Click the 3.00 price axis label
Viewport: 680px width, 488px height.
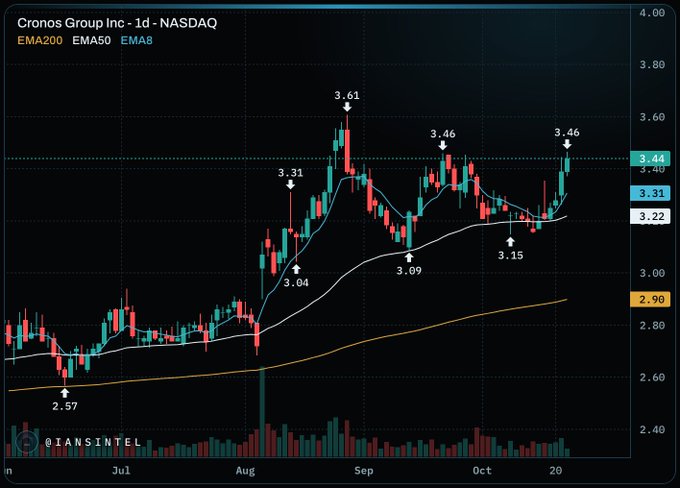[x=652, y=273]
